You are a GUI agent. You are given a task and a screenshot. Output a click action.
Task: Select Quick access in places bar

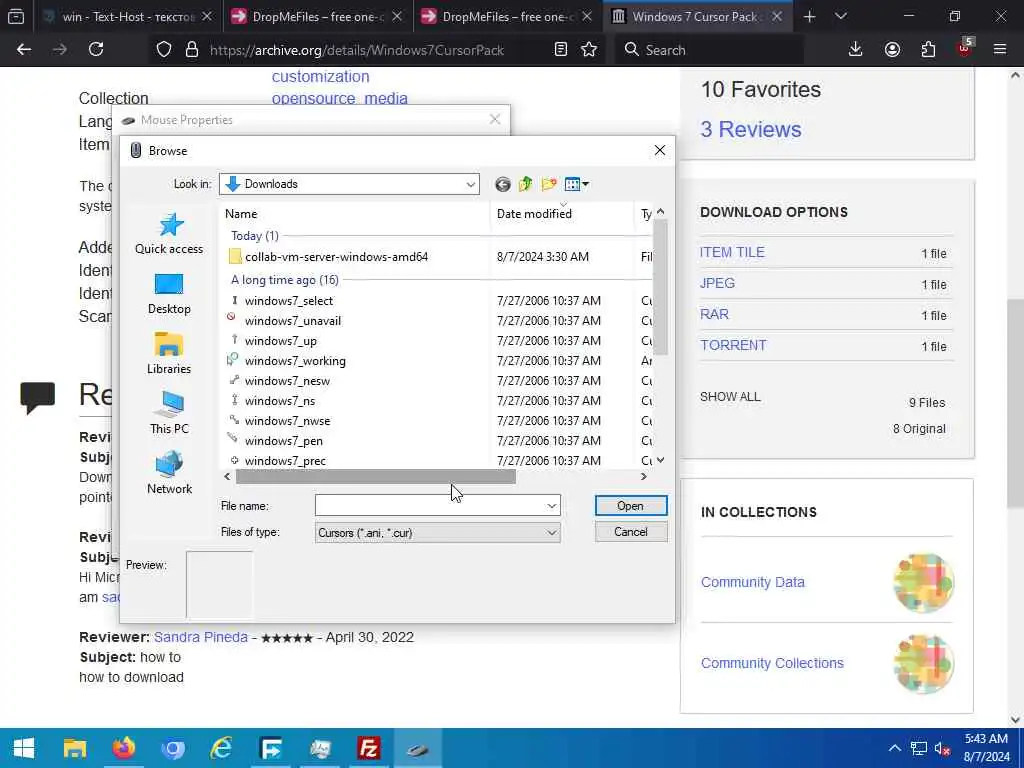[x=169, y=234]
